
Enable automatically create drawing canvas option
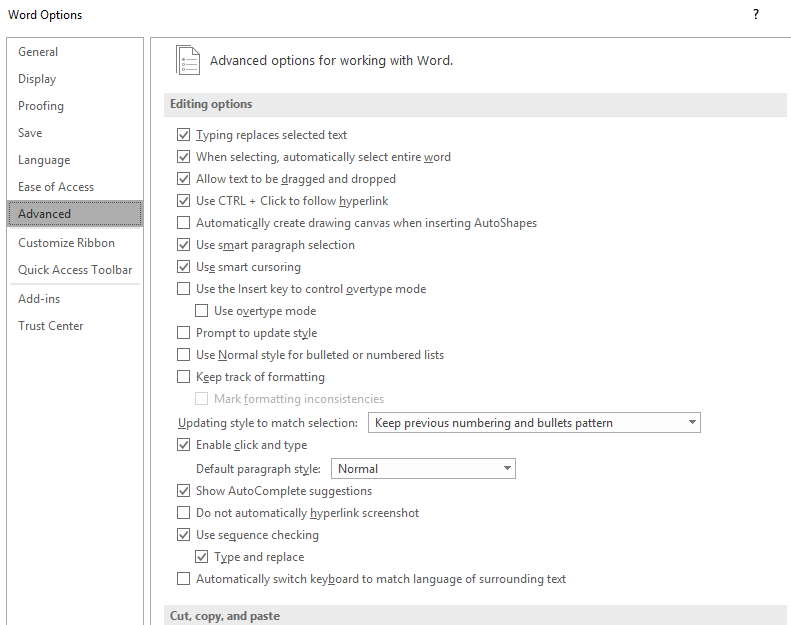(x=184, y=223)
